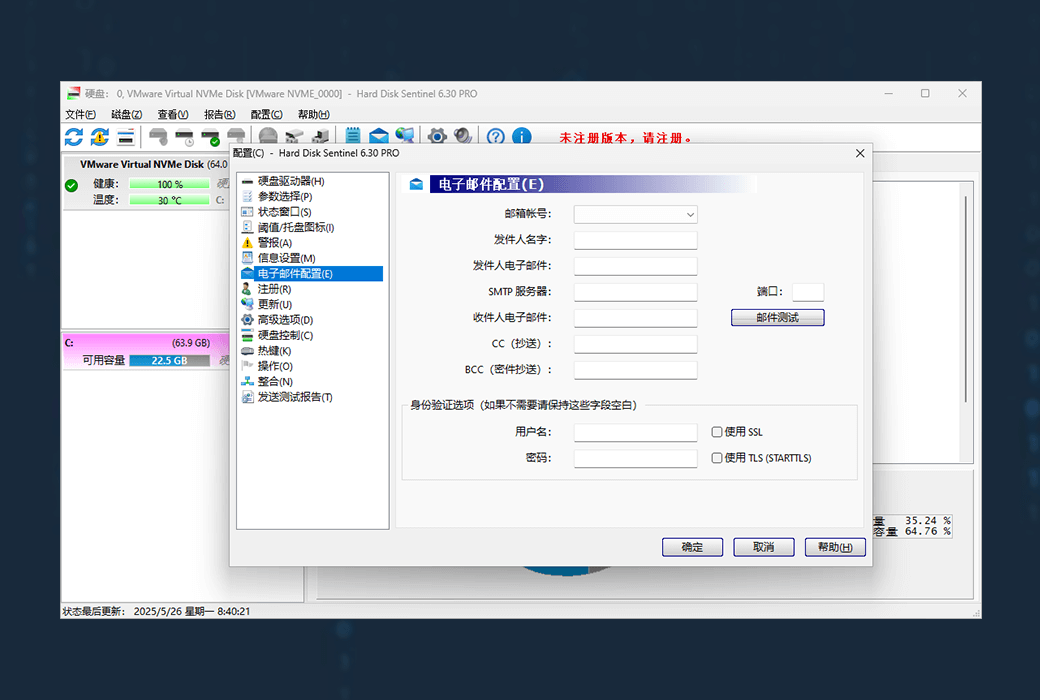Select 参数选择(P) in the config tree

click(x=285, y=196)
